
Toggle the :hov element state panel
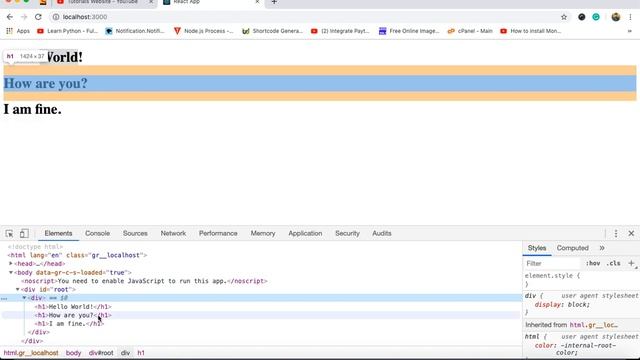click(593, 263)
